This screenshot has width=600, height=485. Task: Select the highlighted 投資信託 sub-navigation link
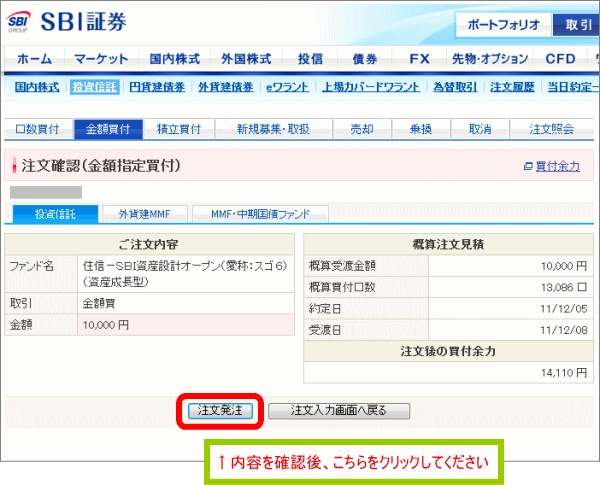click(x=95, y=87)
